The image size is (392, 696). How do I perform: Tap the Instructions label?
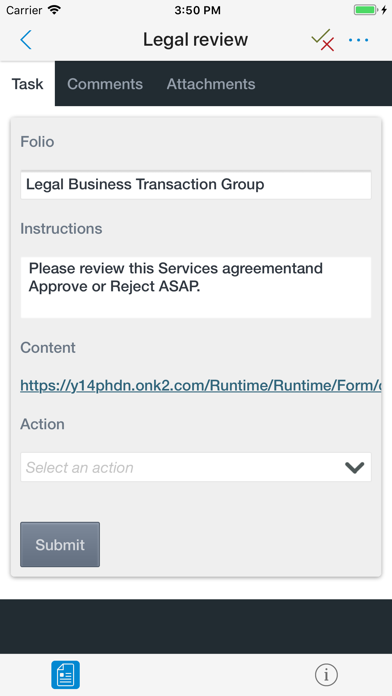tap(61, 228)
